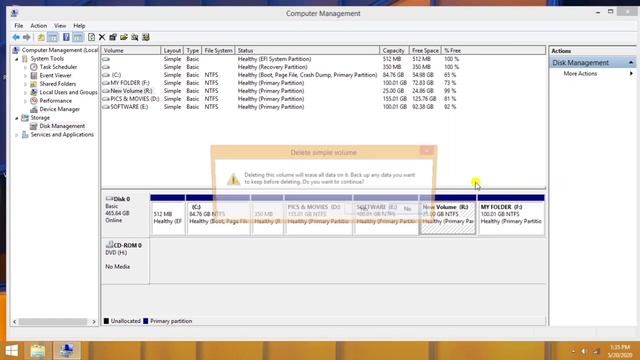Sort the list by Volume column

131,51
